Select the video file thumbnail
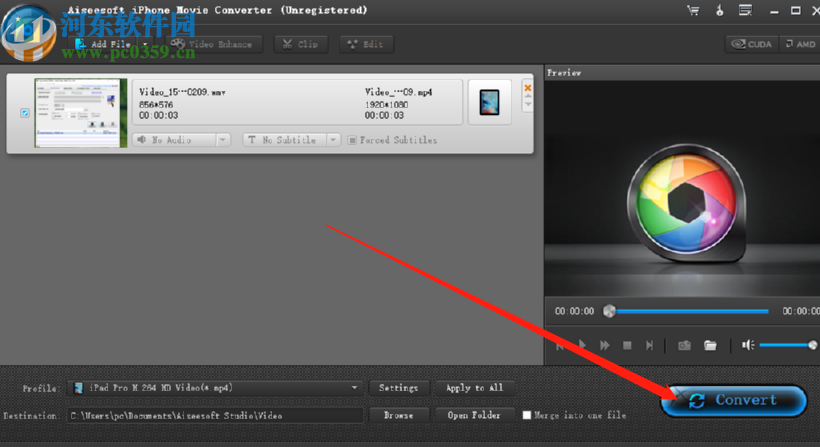Screen dimensions: 820x447 [x=81, y=113]
